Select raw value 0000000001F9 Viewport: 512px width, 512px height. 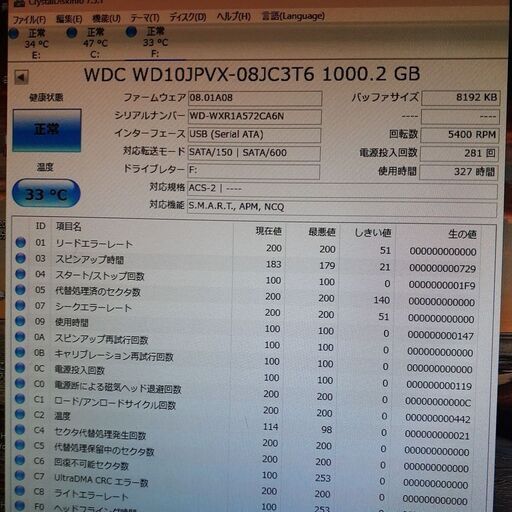pyautogui.click(x=442, y=286)
